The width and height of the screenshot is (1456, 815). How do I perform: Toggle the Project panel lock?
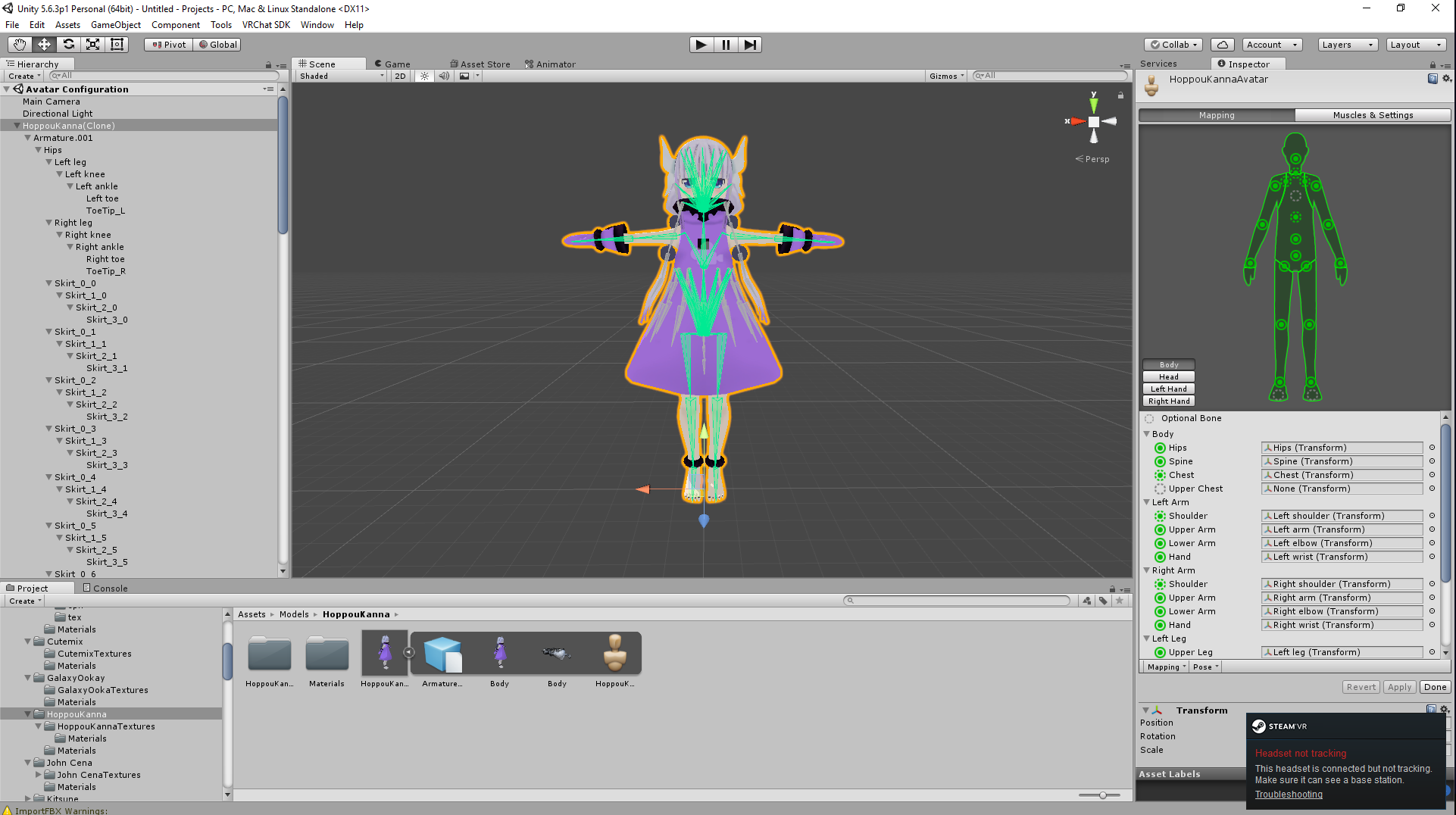[x=1112, y=589]
